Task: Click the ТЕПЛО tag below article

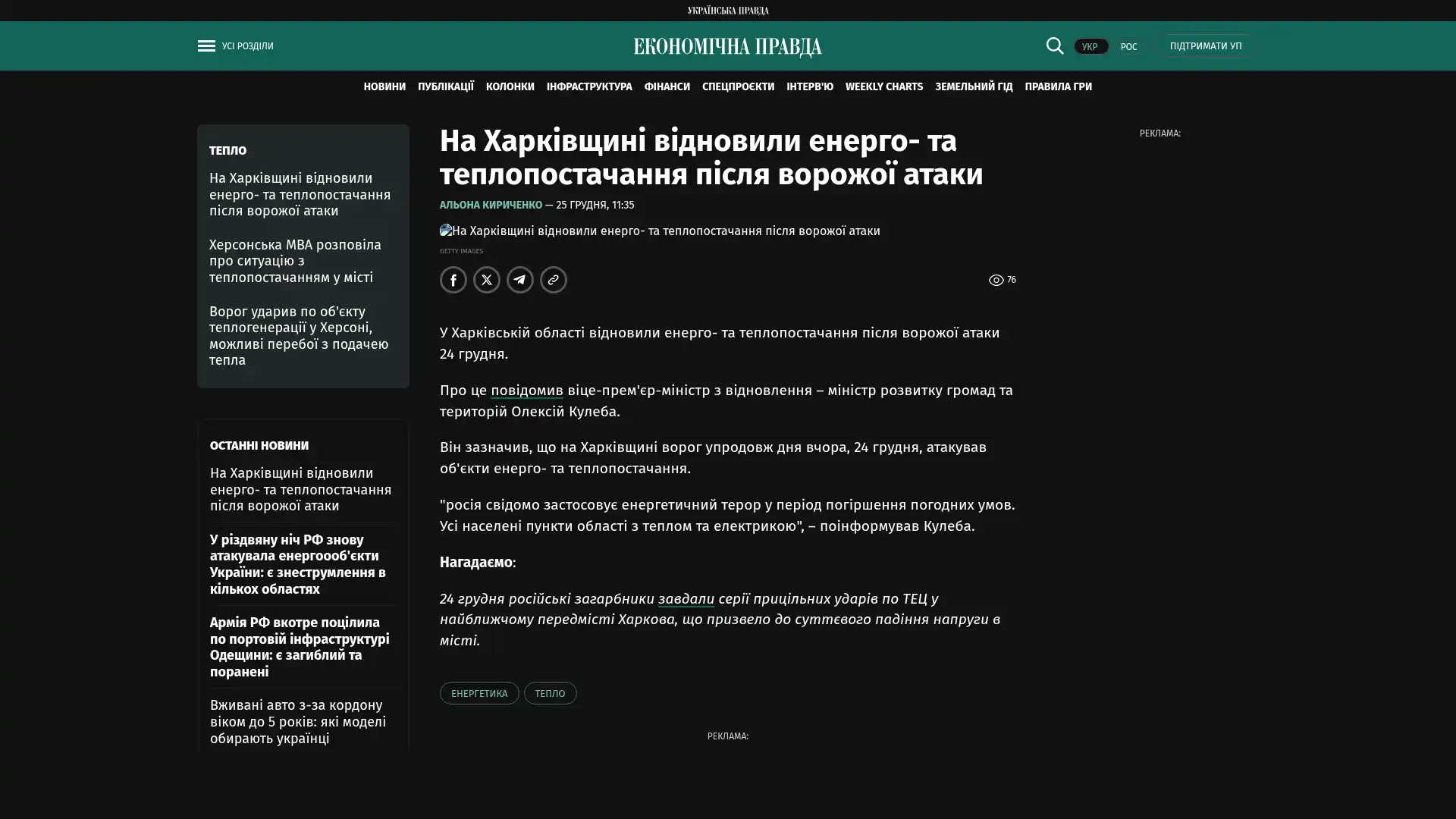Action: 550,693
